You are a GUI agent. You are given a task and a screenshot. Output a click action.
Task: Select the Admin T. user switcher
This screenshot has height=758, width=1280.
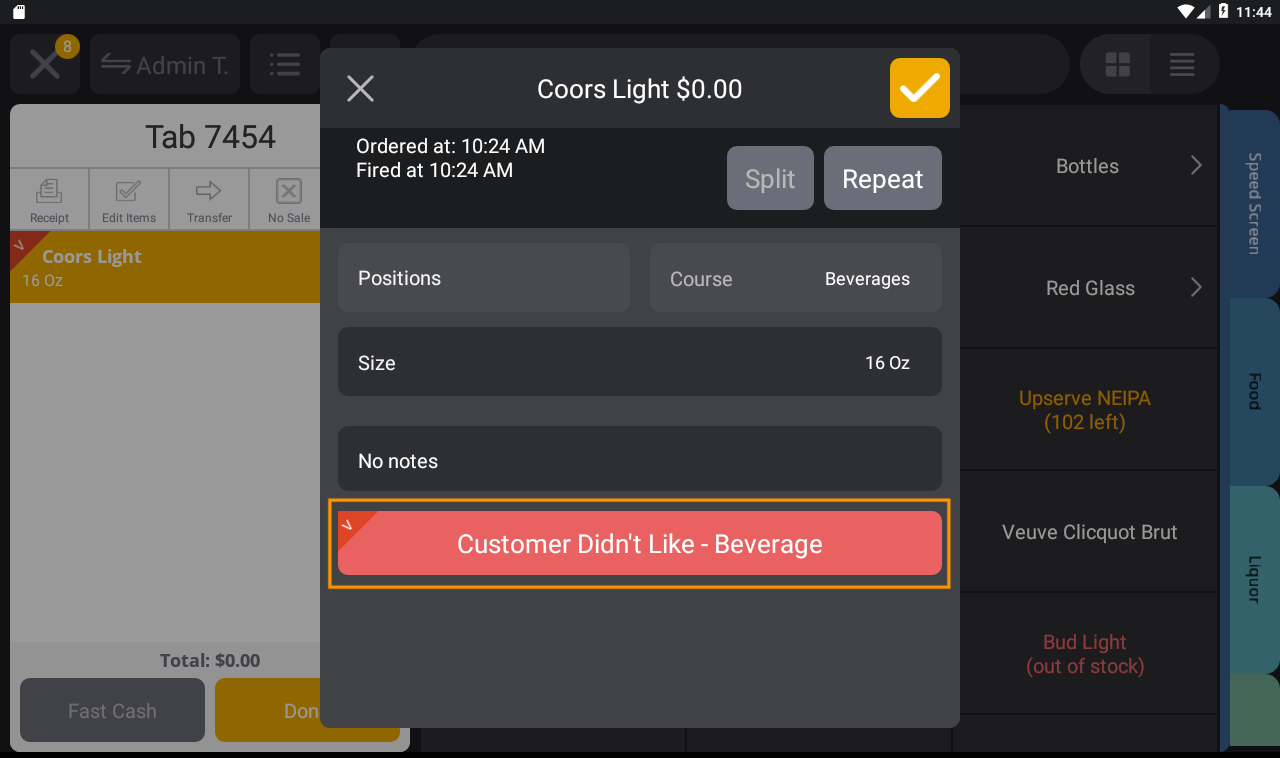(165, 64)
